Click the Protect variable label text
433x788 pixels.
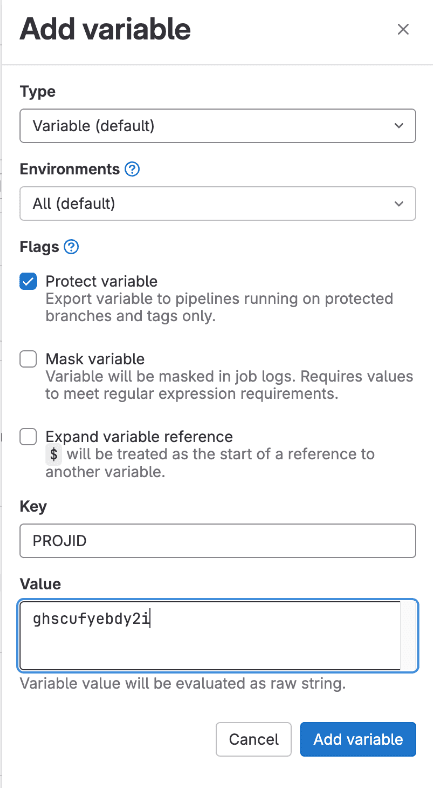101,281
